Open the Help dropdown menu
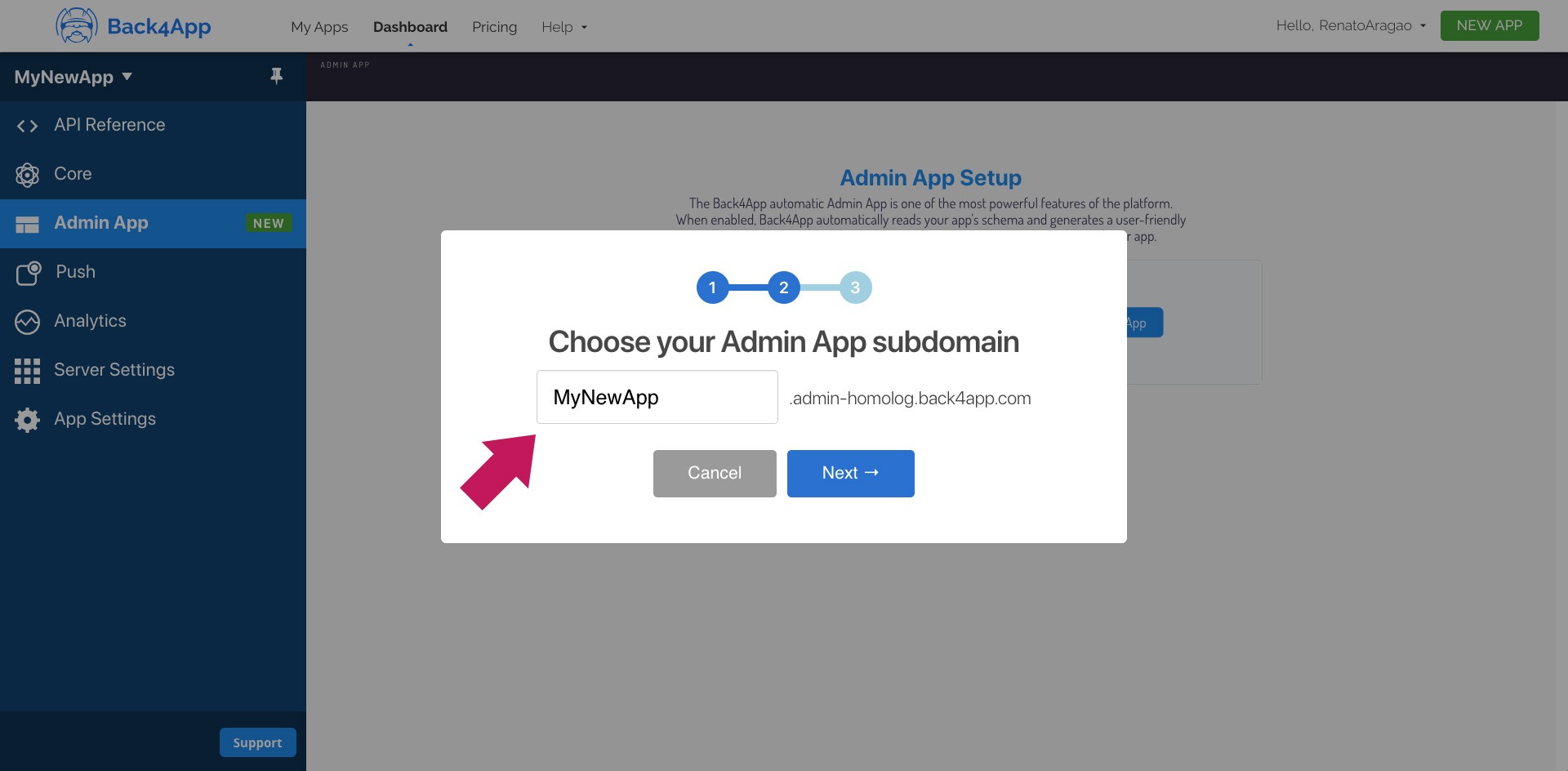 click(563, 27)
